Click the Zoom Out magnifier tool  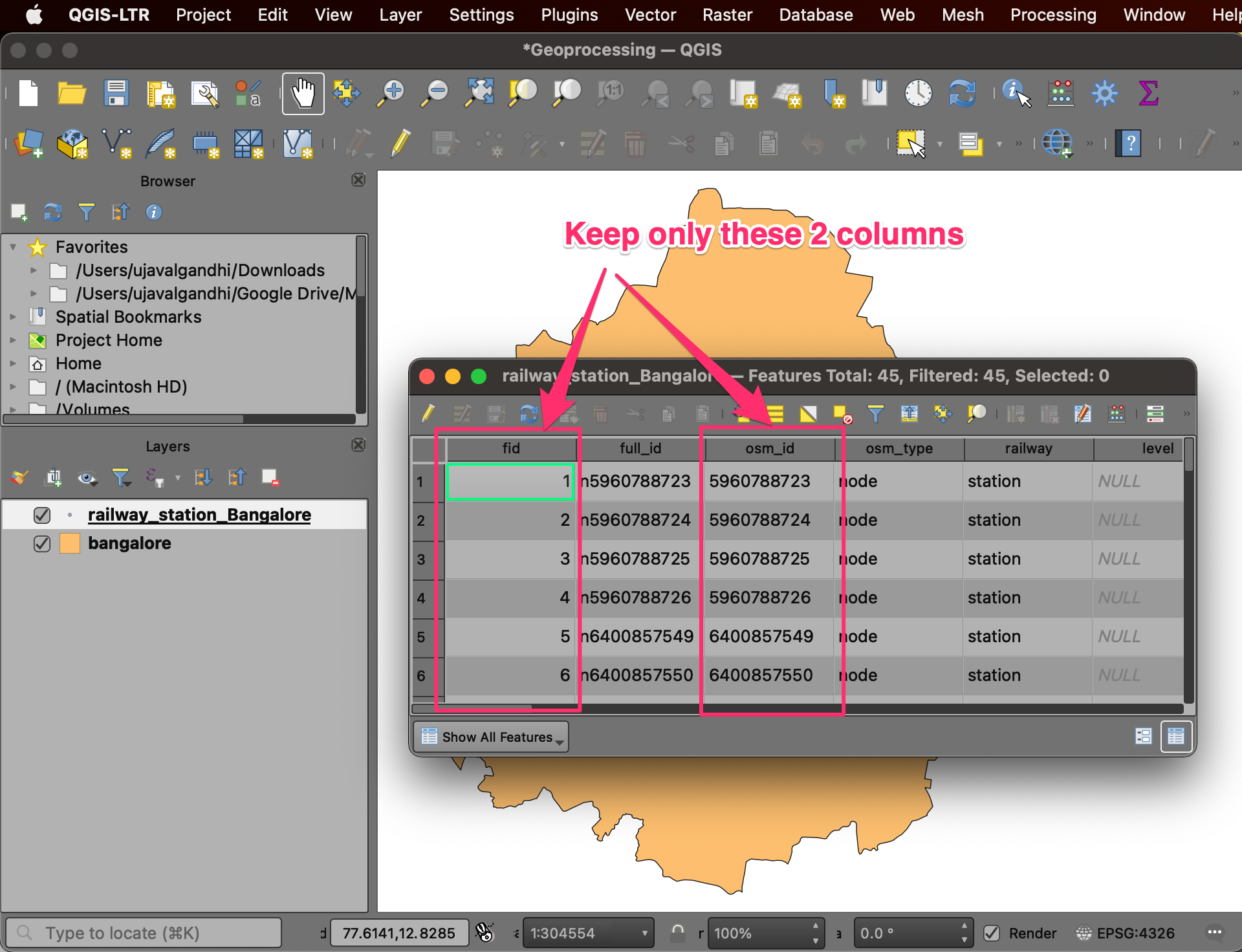click(435, 94)
